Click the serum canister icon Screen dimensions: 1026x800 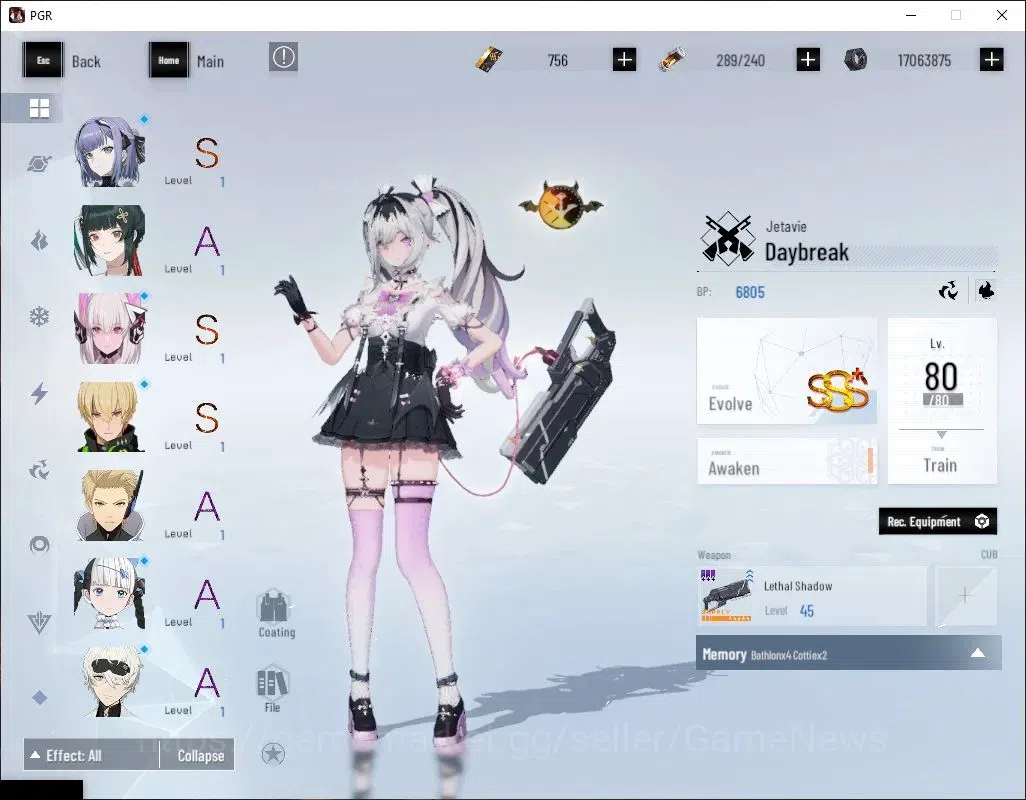point(672,60)
